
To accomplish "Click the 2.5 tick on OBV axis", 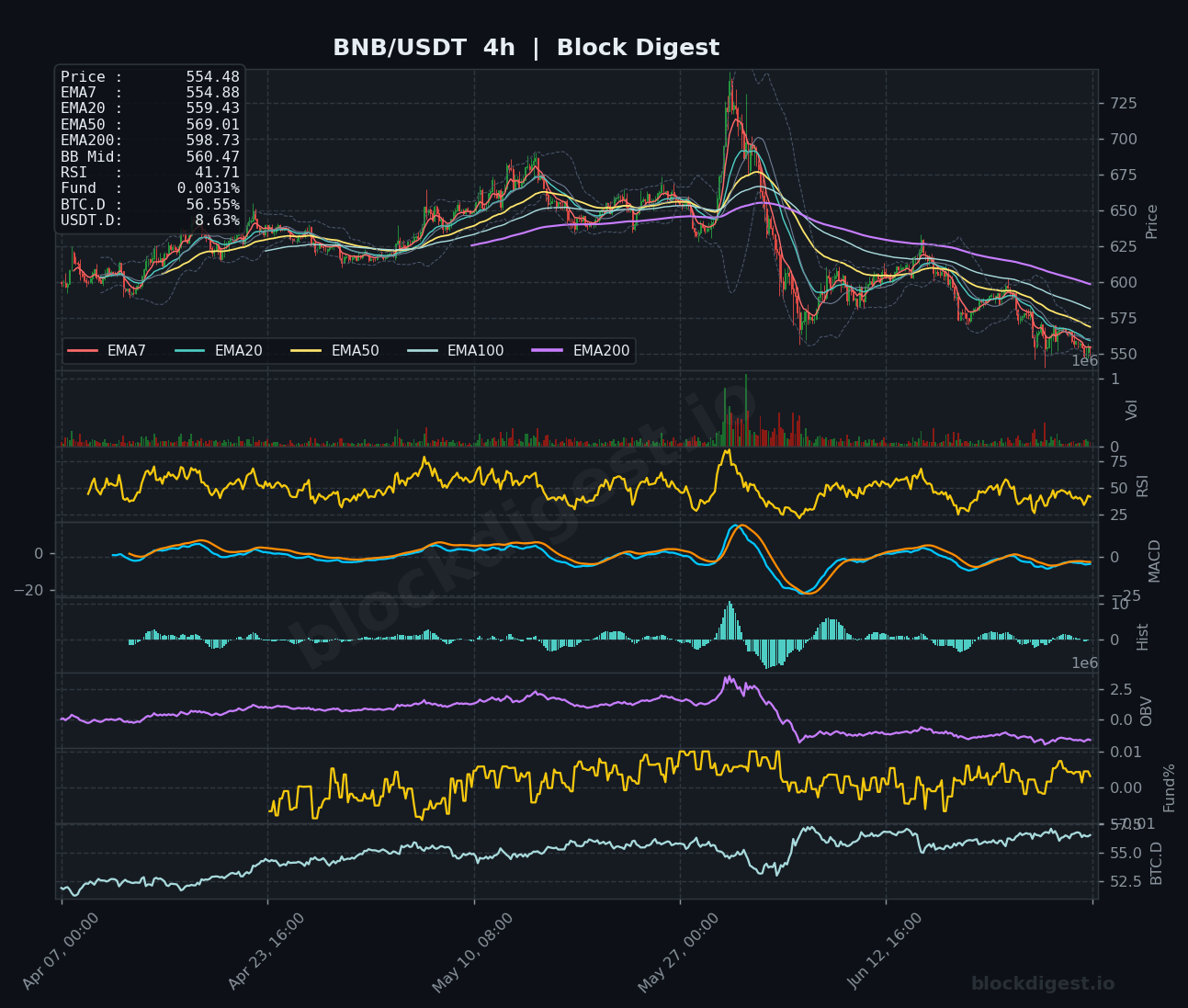I will [1121, 689].
